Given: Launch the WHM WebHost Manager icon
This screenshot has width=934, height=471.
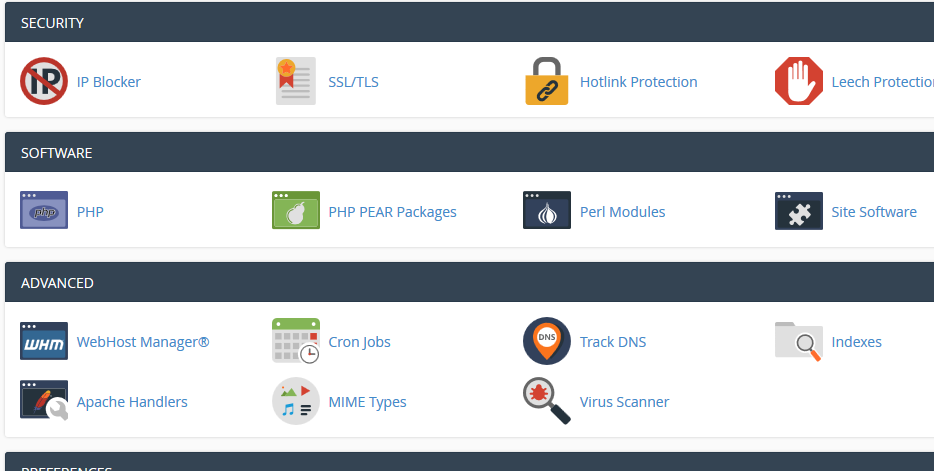Looking at the screenshot, I should (43, 341).
